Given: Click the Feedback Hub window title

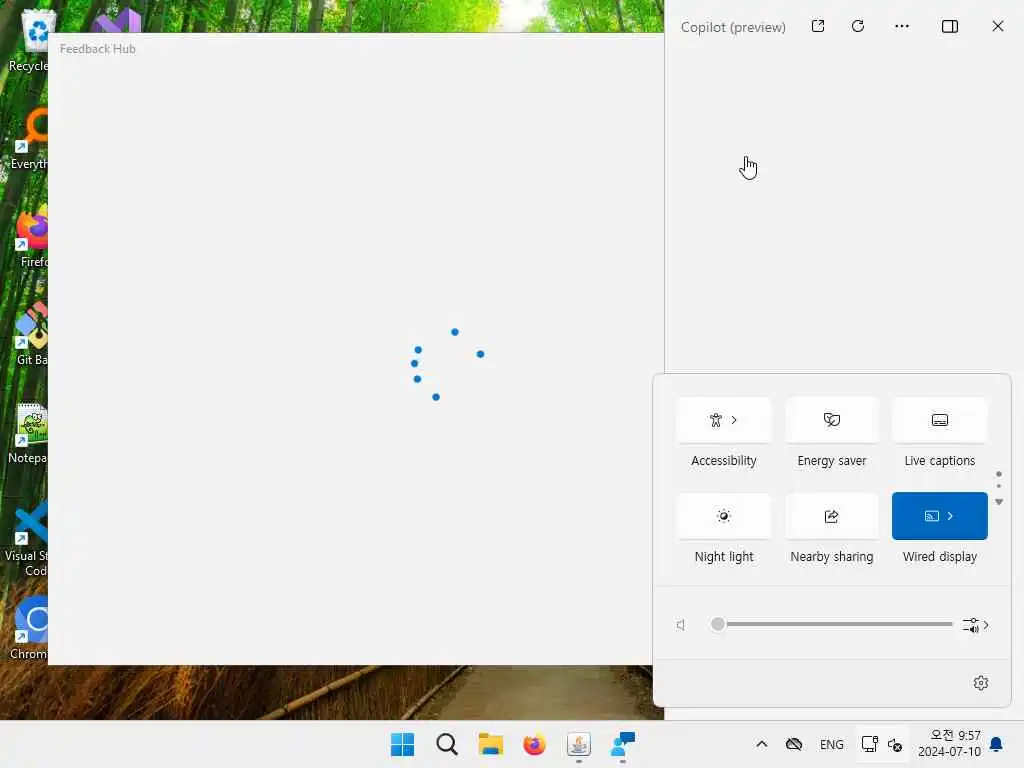Looking at the screenshot, I should coord(98,49).
